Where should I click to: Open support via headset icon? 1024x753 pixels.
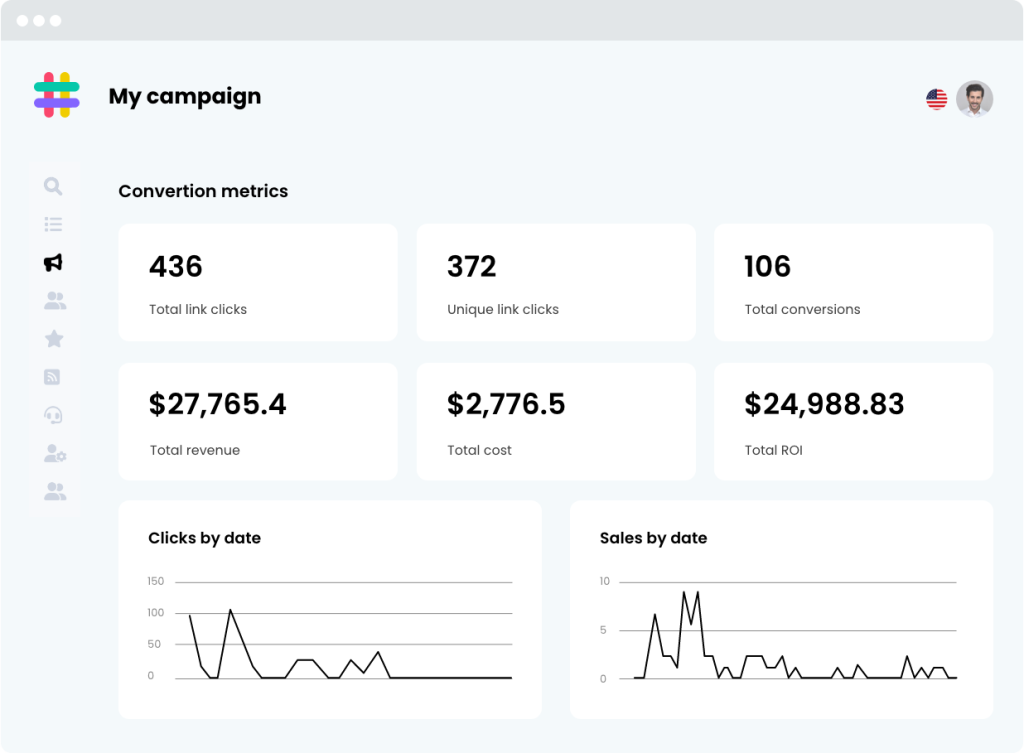[x=54, y=415]
